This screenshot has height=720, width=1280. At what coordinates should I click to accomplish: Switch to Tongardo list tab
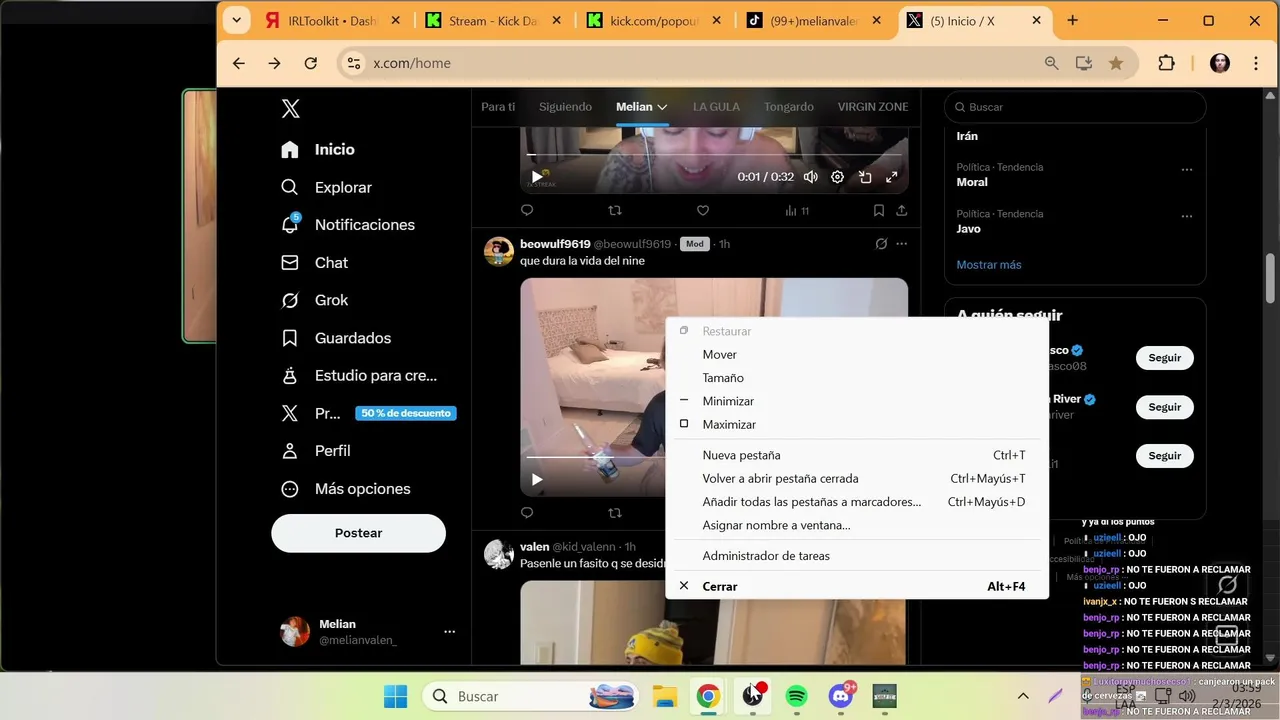click(x=789, y=107)
